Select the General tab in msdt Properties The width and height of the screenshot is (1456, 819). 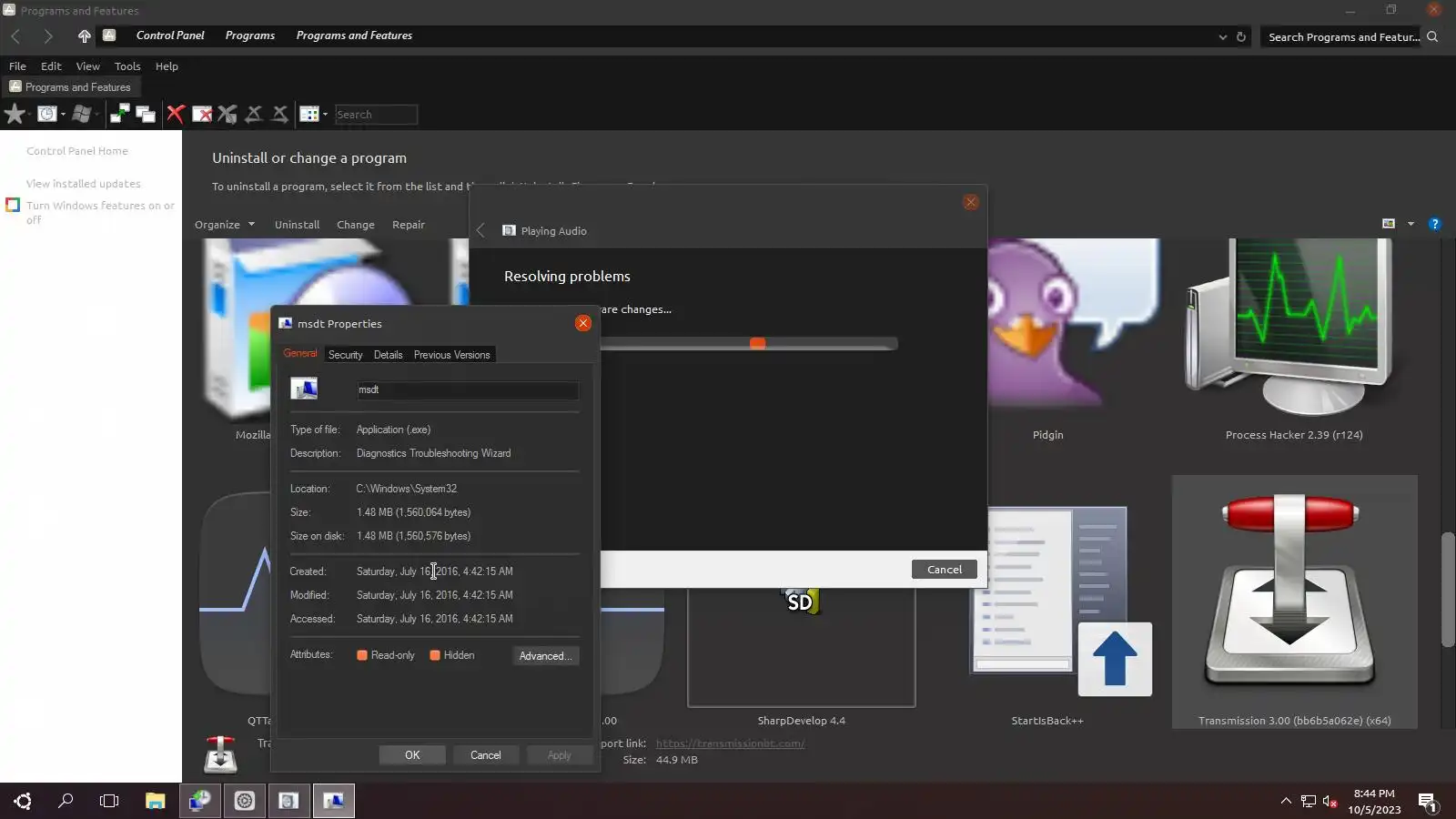tap(300, 353)
